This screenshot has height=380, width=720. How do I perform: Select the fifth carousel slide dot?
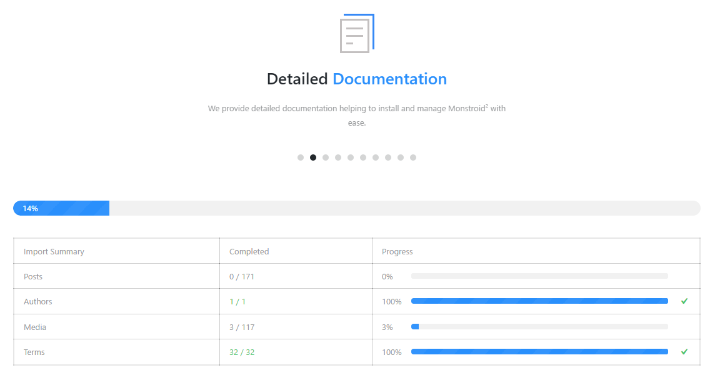pos(350,157)
